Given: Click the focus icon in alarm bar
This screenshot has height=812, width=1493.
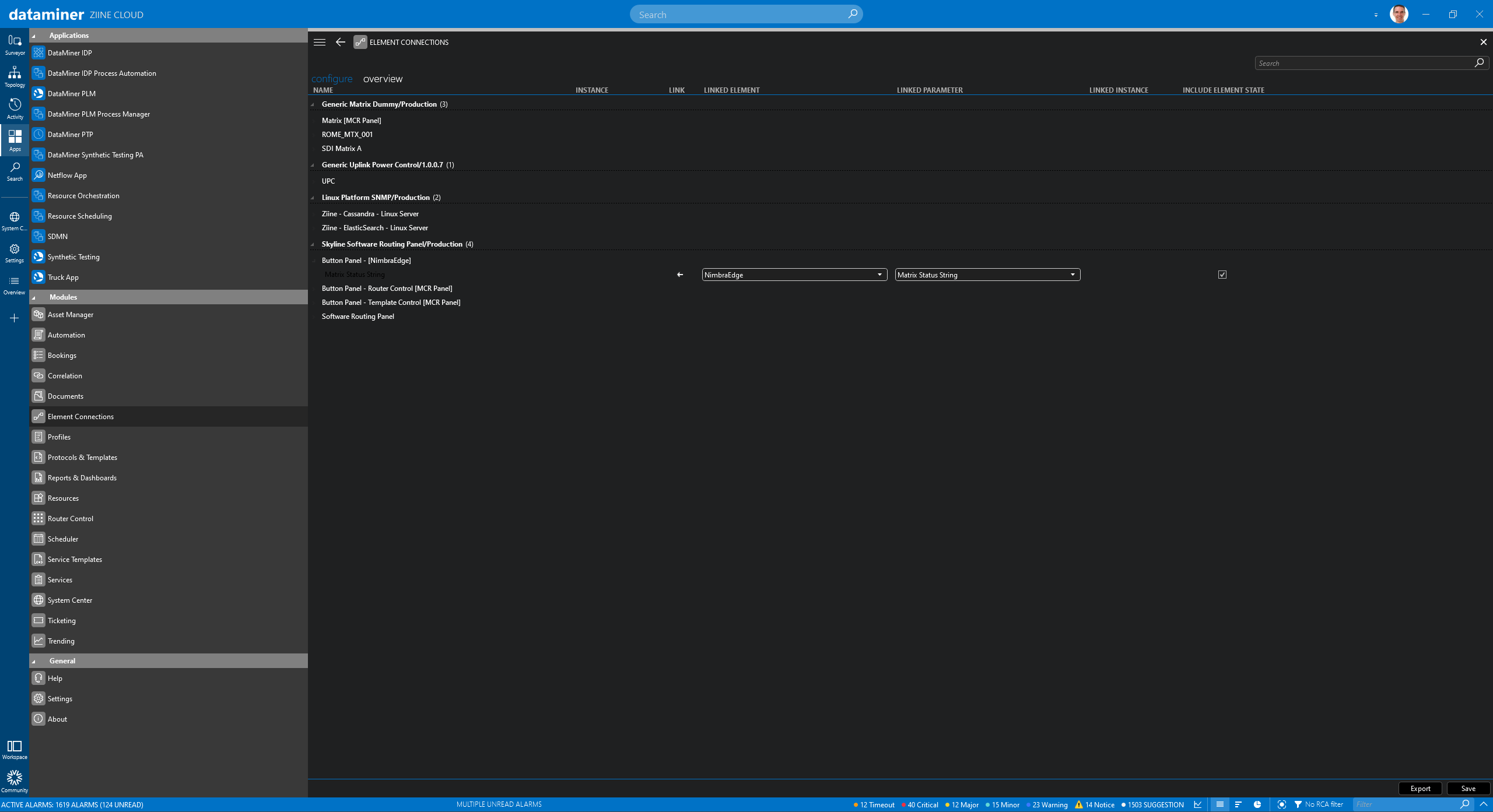Looking at the screenshot, I should 1281,804.
